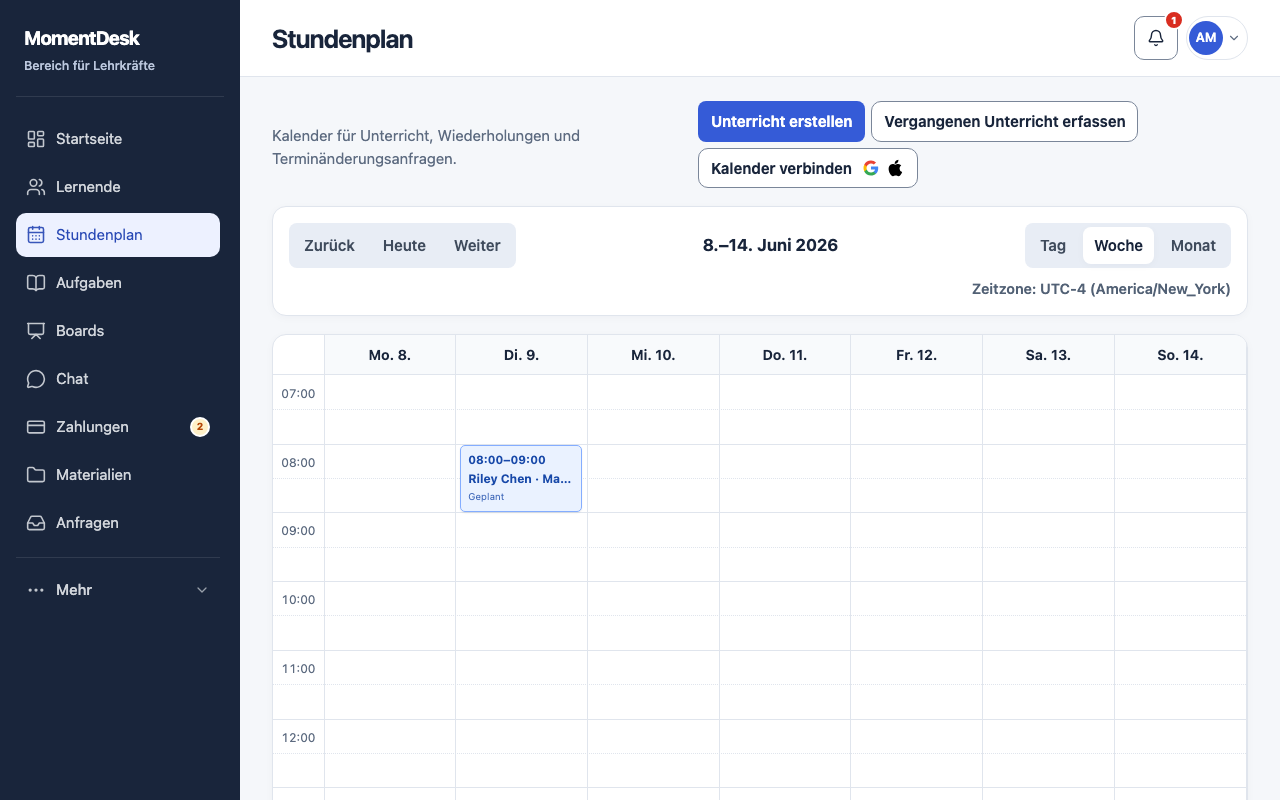Image resolution: width=1280 pixels, height=800 pixels.
Task: Click the Google logo on Kalender verbinden
Action: tap(871, 168)
